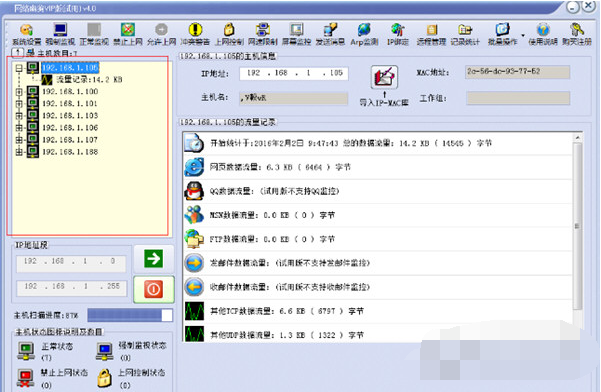
Task: Expand the 192.168.1.188 host node
Action: 19,152
